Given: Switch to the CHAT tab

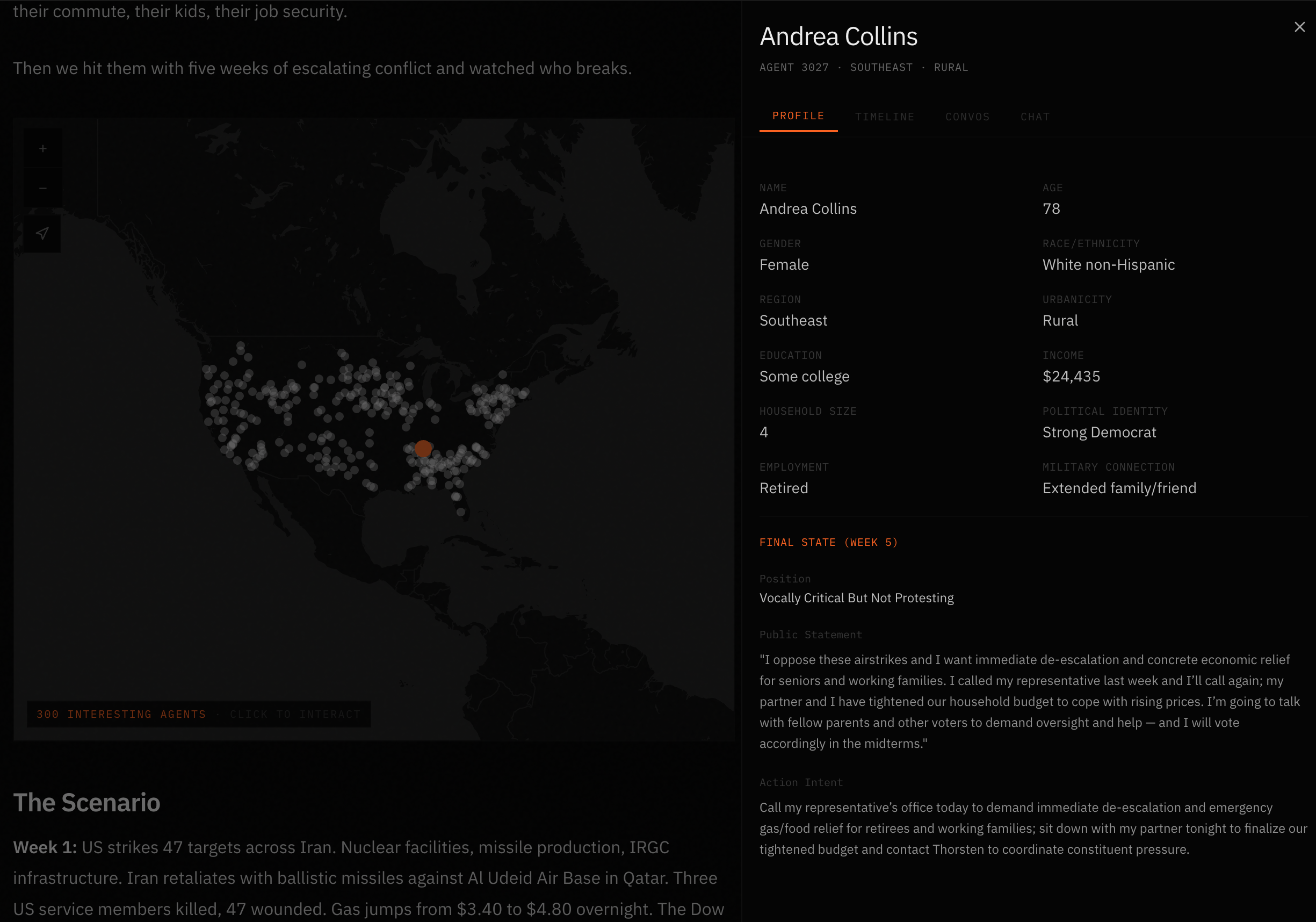Looking at the screenshot, I should 1035,117.
